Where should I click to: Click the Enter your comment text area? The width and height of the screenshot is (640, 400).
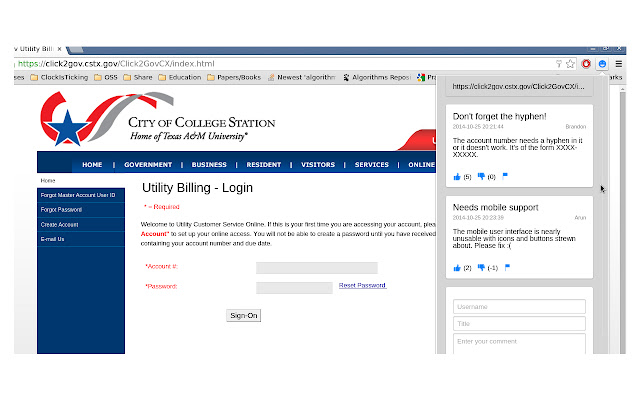[519, 344]
